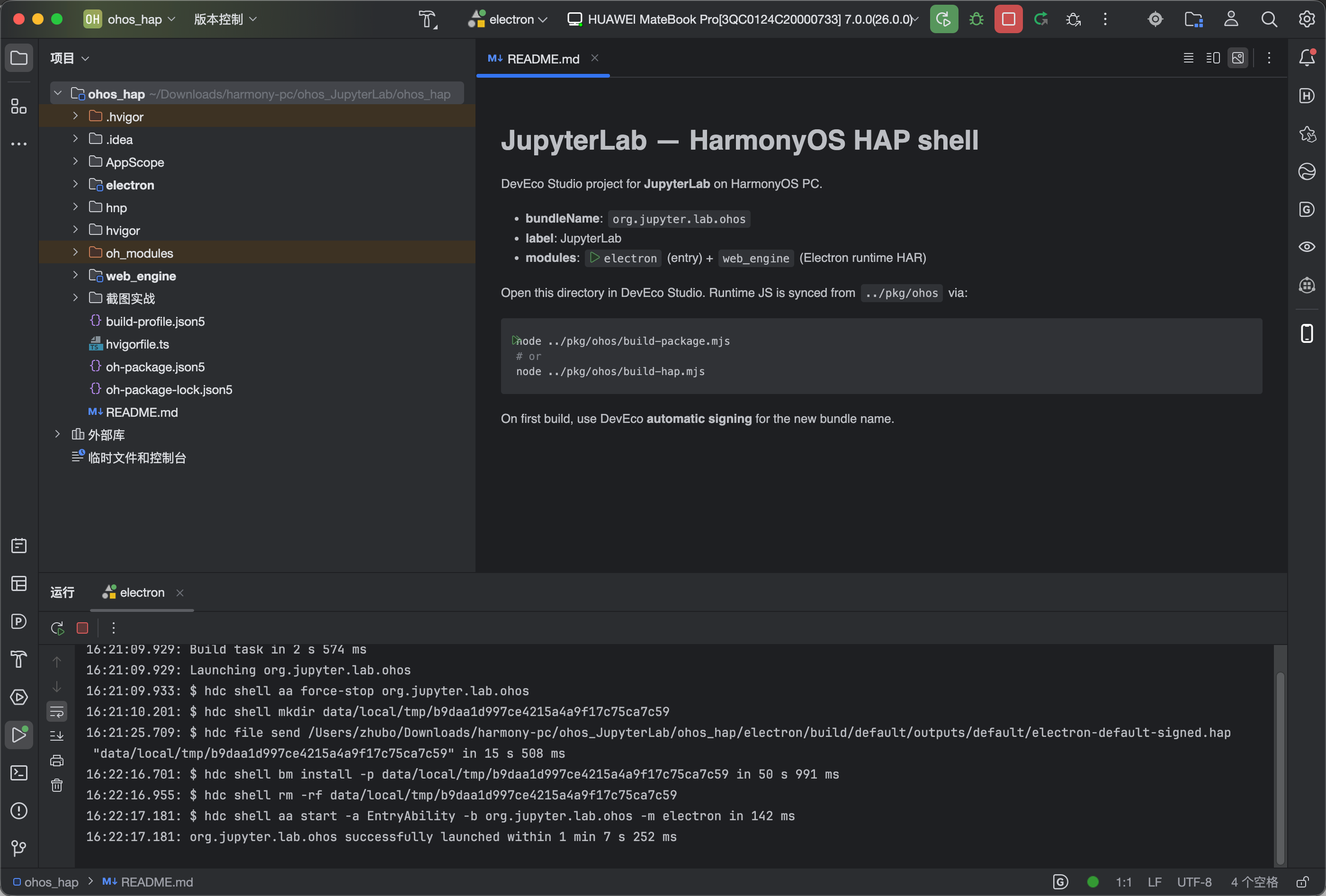This screenshot has width=1326, height=896.
Task: Open the 项目 view dropdown
Action: (70, 58)
